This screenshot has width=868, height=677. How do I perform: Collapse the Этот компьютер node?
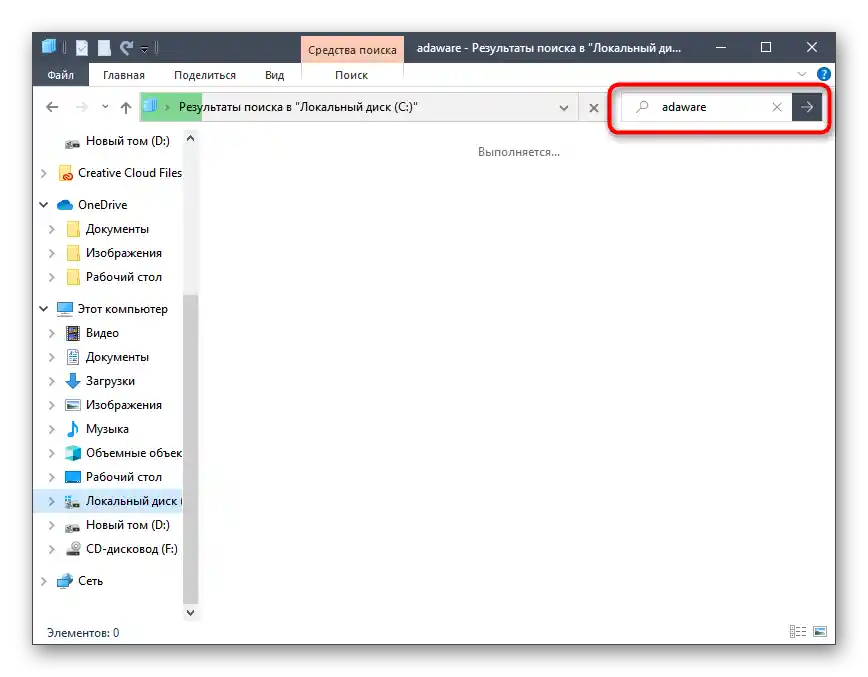pos(44,309)
